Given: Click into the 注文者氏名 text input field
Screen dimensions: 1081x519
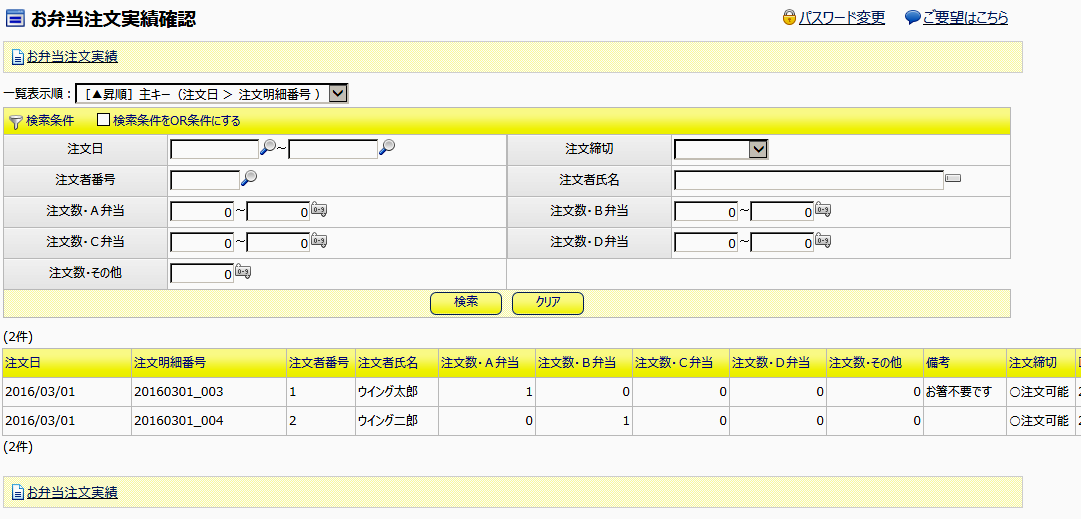Looking at the screenshot, I should pyautogui.click(x=808, y=180).
